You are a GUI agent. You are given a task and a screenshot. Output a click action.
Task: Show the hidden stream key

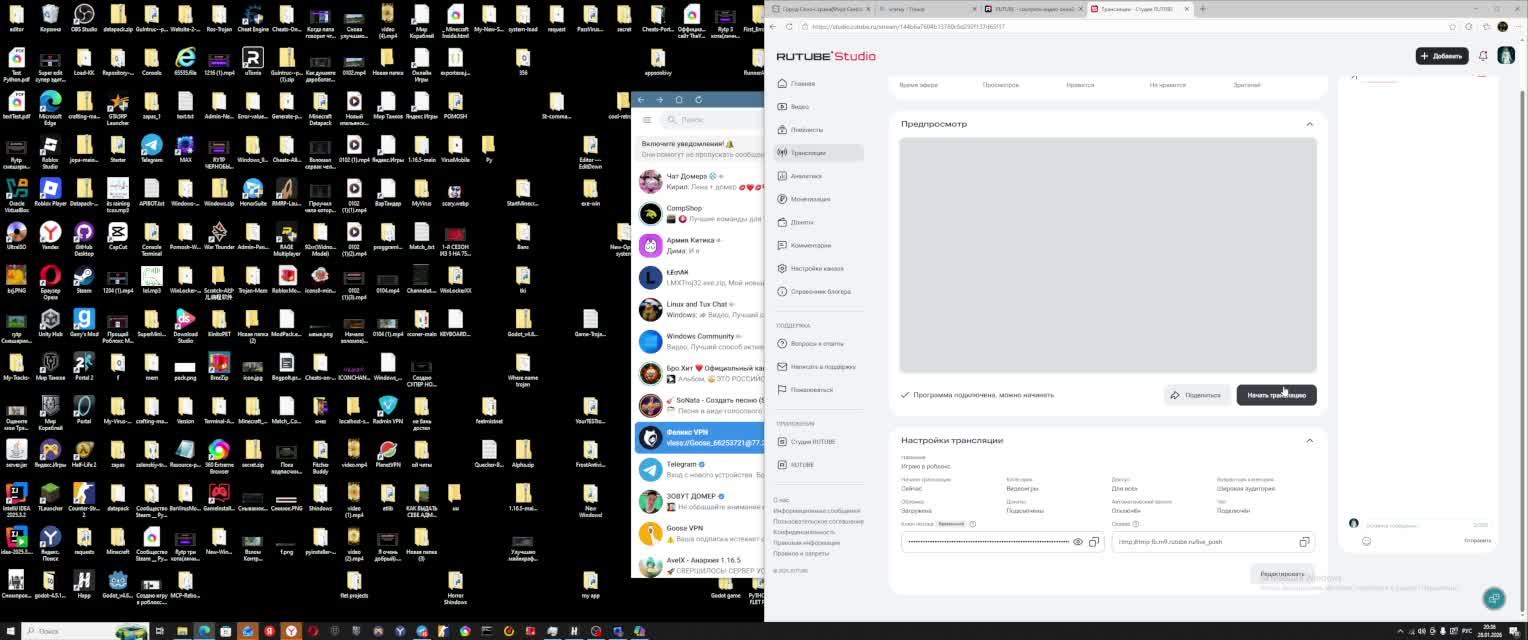(1077, 542)
